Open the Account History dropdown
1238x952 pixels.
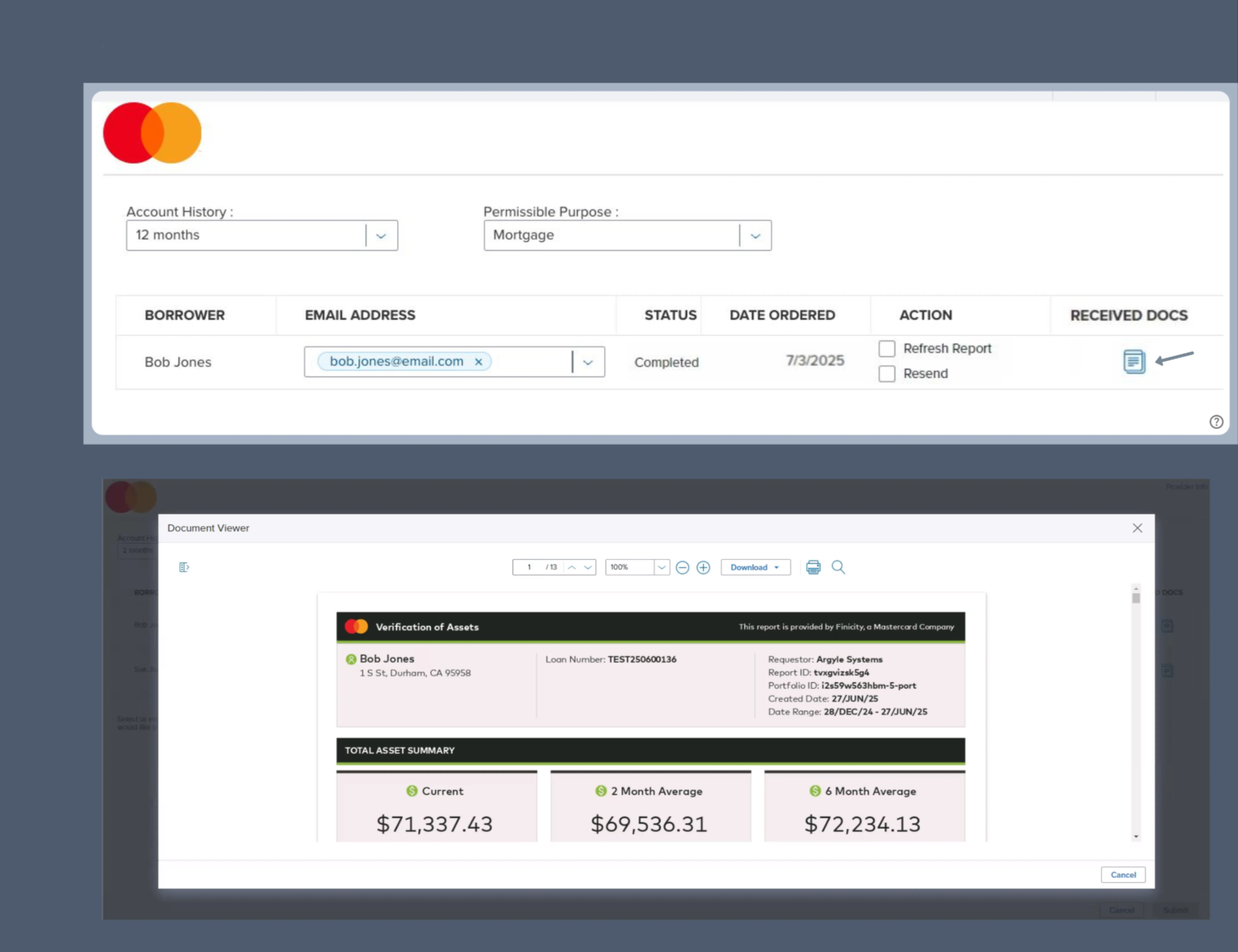[381, 235]
